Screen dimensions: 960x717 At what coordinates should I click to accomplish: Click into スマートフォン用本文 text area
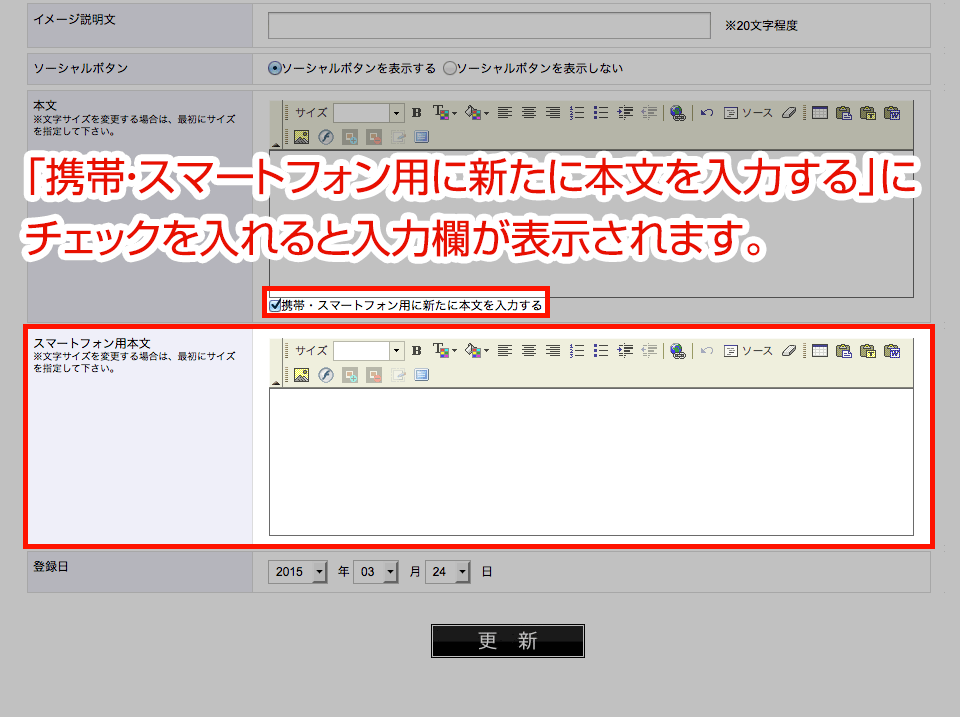[x=591, y=462]
